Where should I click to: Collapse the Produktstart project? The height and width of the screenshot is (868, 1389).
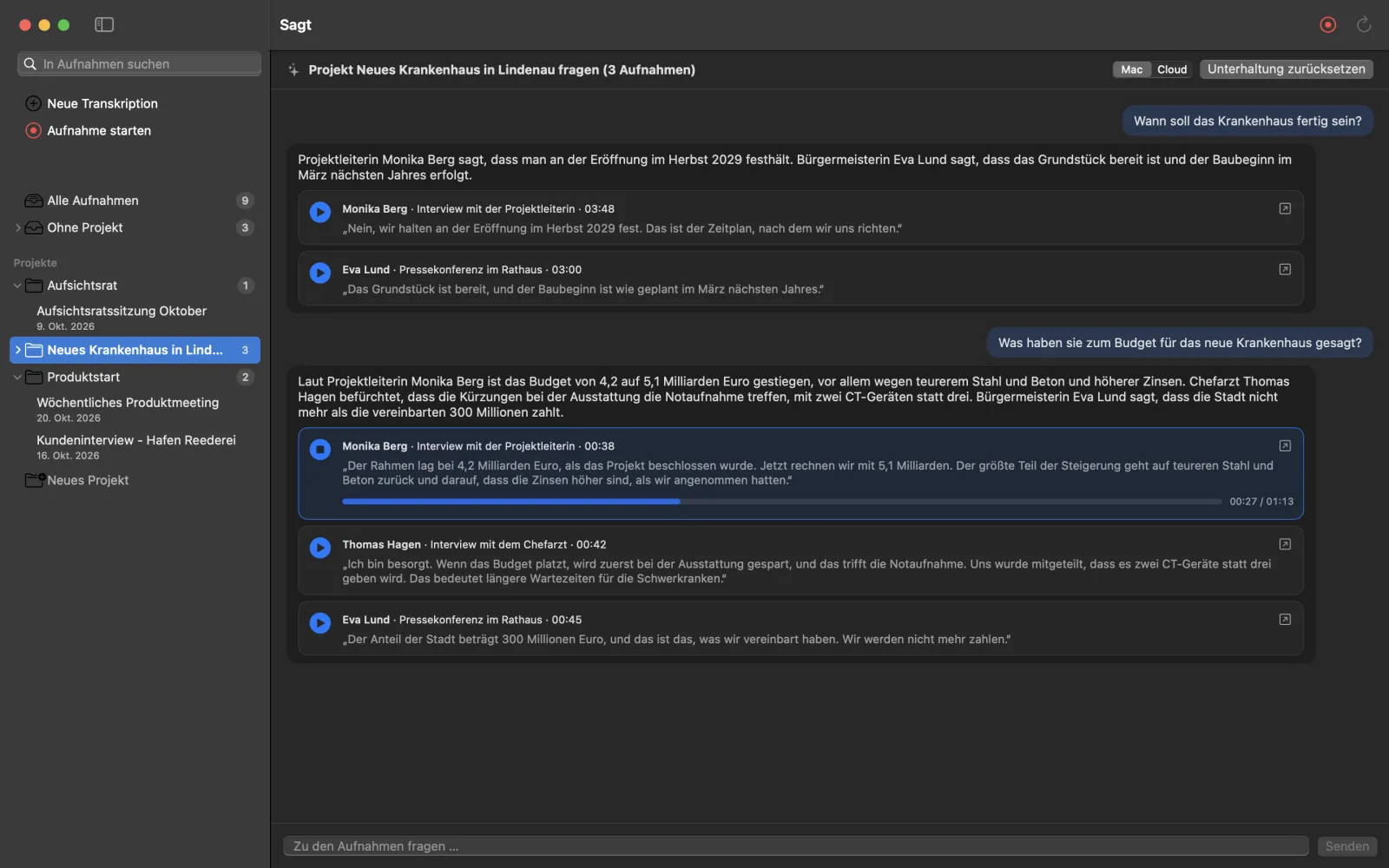point(17,378)
